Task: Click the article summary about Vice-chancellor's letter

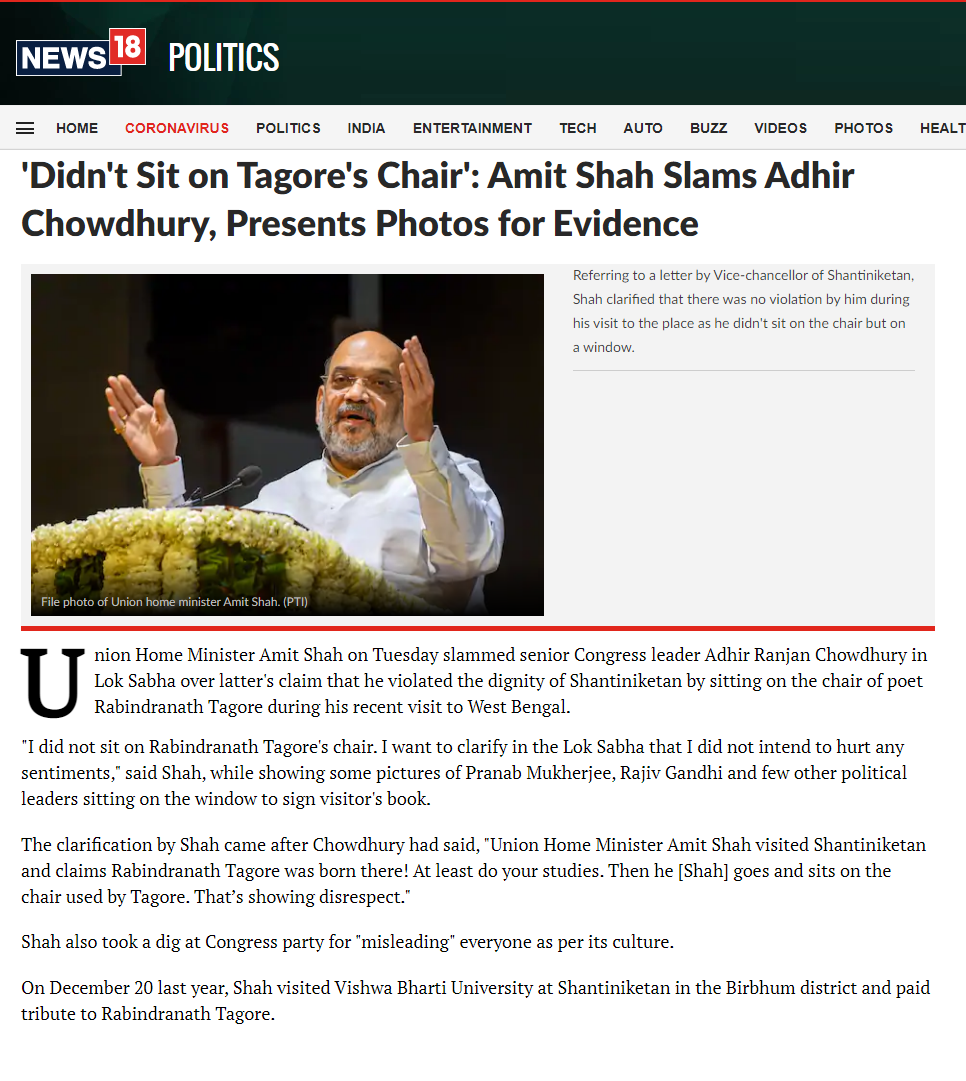Action: click(743, 311)
